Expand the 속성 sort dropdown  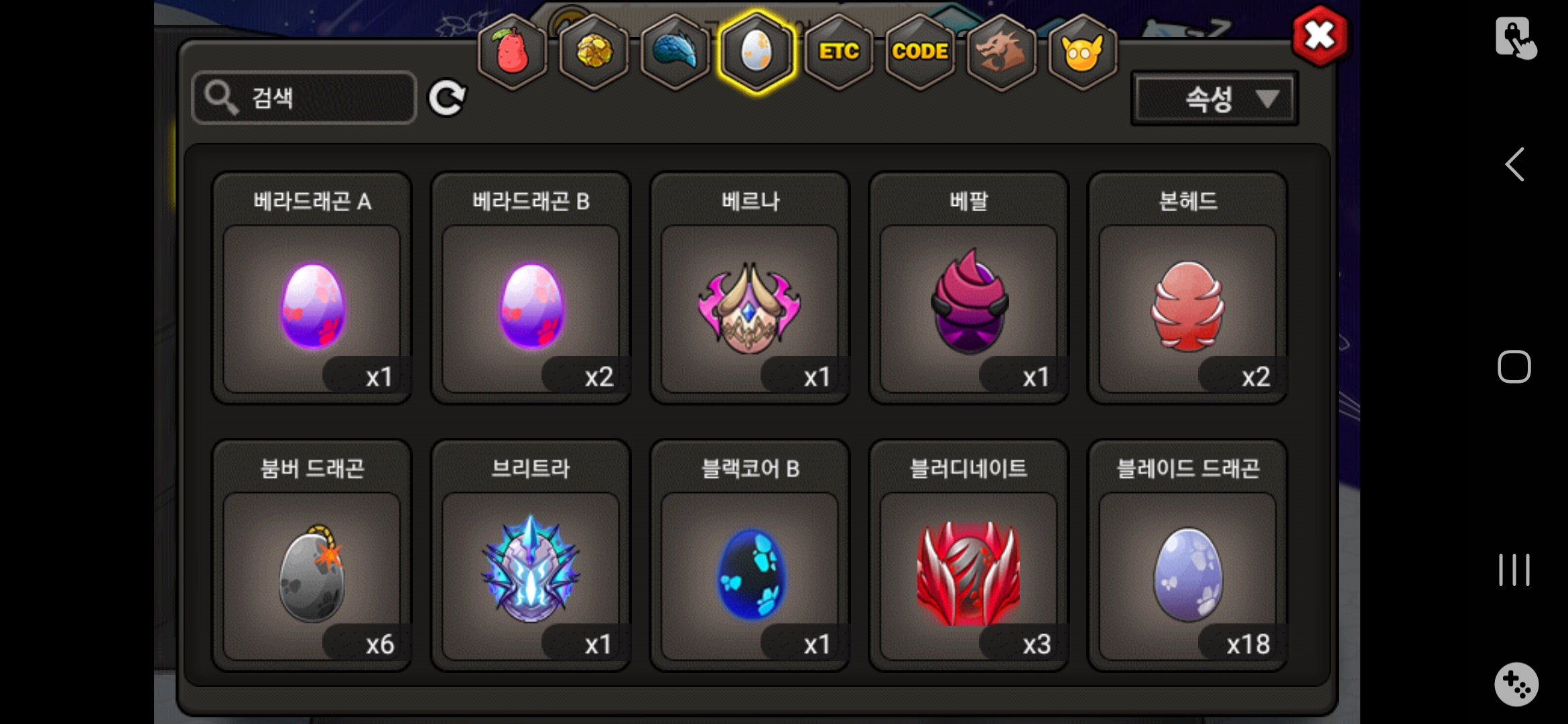[1214, 99]
